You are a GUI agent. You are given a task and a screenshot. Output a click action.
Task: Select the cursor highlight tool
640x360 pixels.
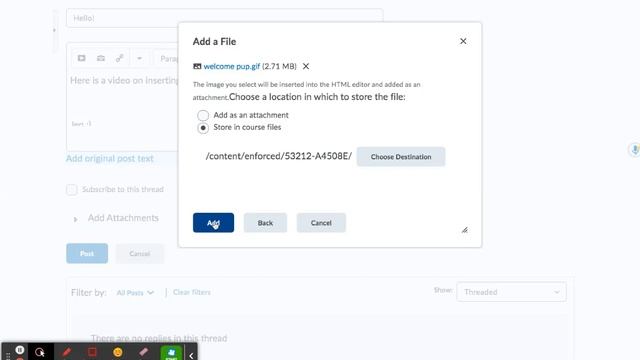40,352
